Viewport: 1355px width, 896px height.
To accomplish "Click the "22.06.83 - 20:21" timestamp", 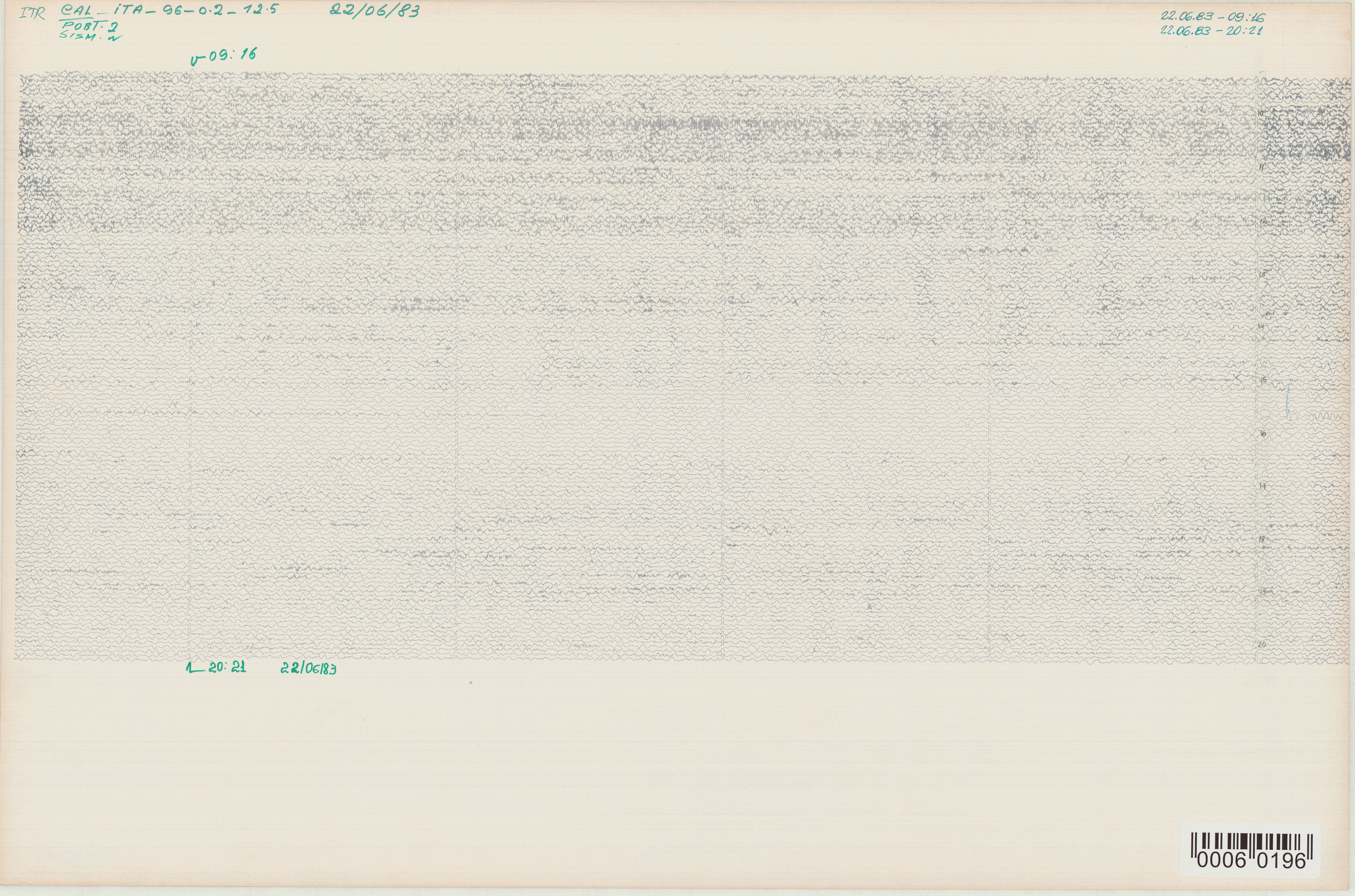I will [1212, 31].
